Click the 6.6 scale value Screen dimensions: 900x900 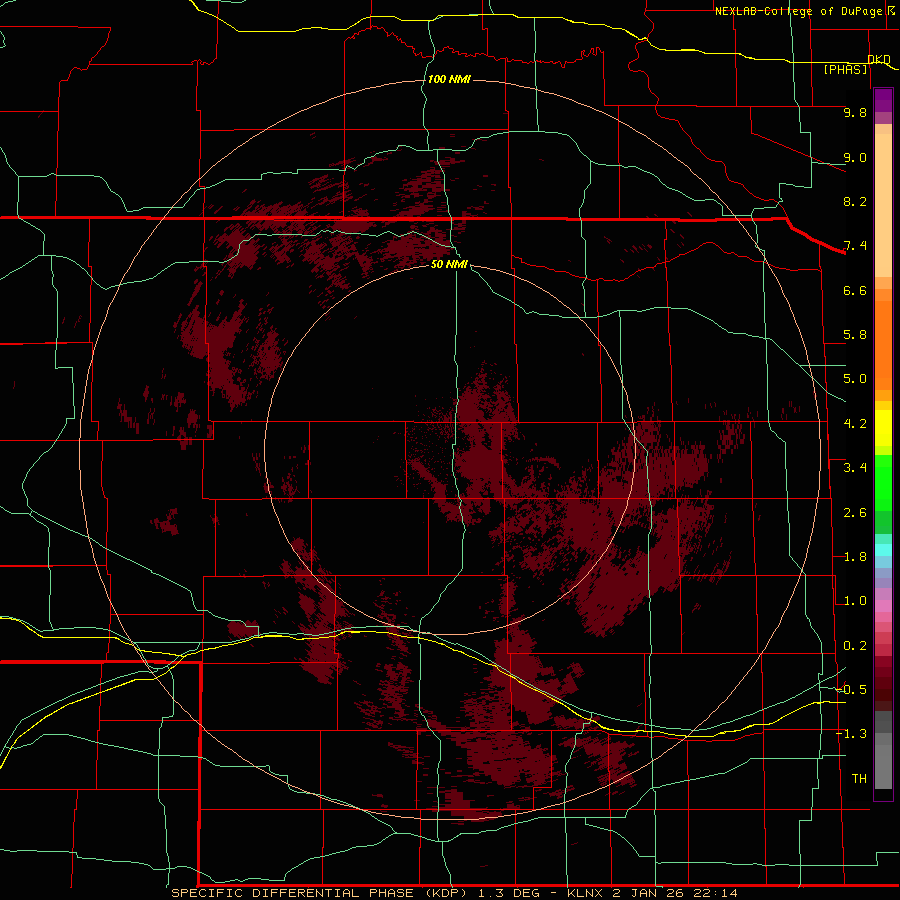(x=855, y=290)
